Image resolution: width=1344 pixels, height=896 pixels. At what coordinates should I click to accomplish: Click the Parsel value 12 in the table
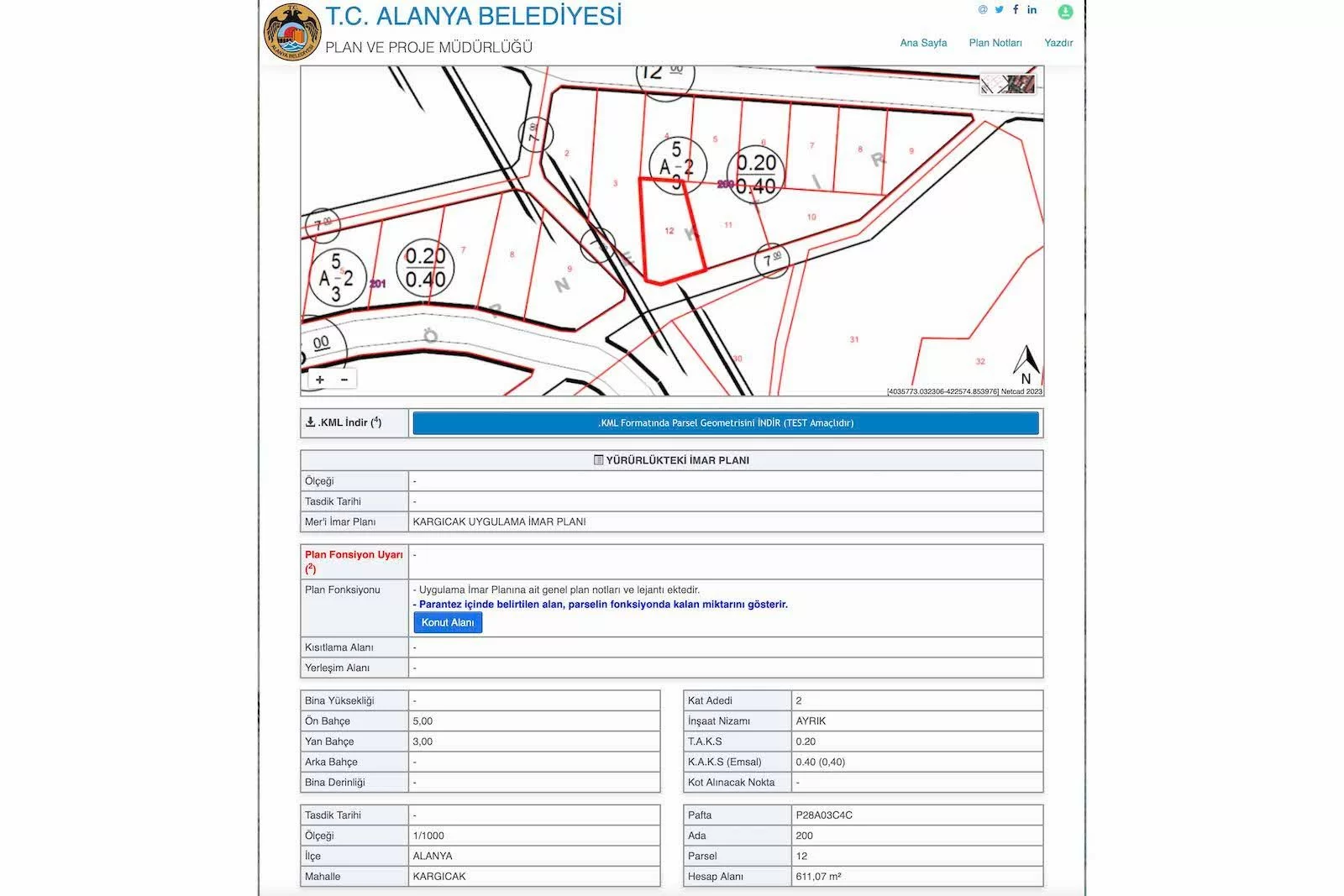(801, 856)
